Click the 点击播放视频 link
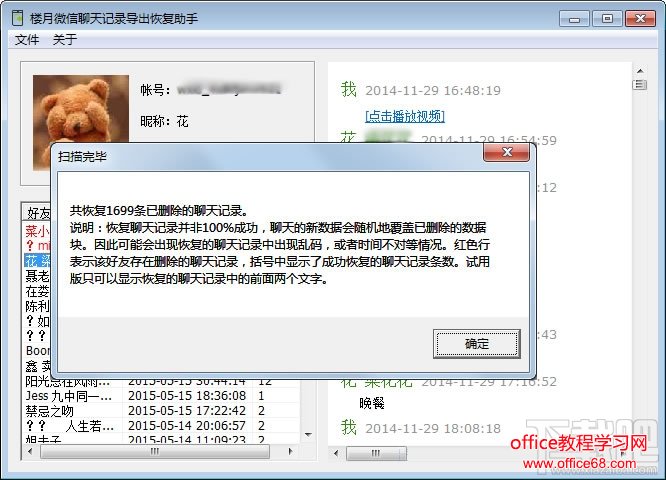The width and height of the screenshot is (666, 480). (405, 116)
